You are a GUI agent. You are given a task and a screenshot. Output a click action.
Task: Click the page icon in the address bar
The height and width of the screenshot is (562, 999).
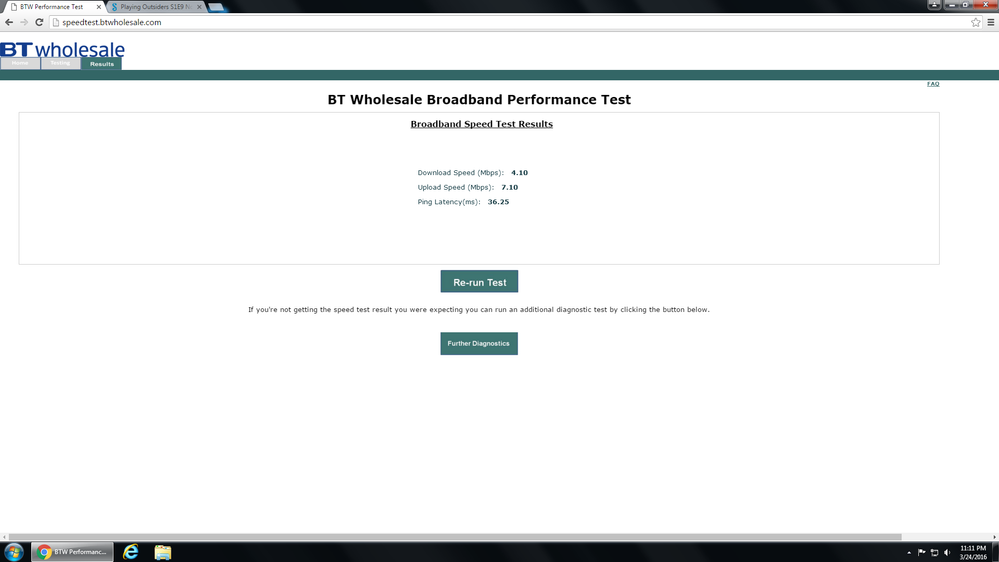[x=55, y=22]
